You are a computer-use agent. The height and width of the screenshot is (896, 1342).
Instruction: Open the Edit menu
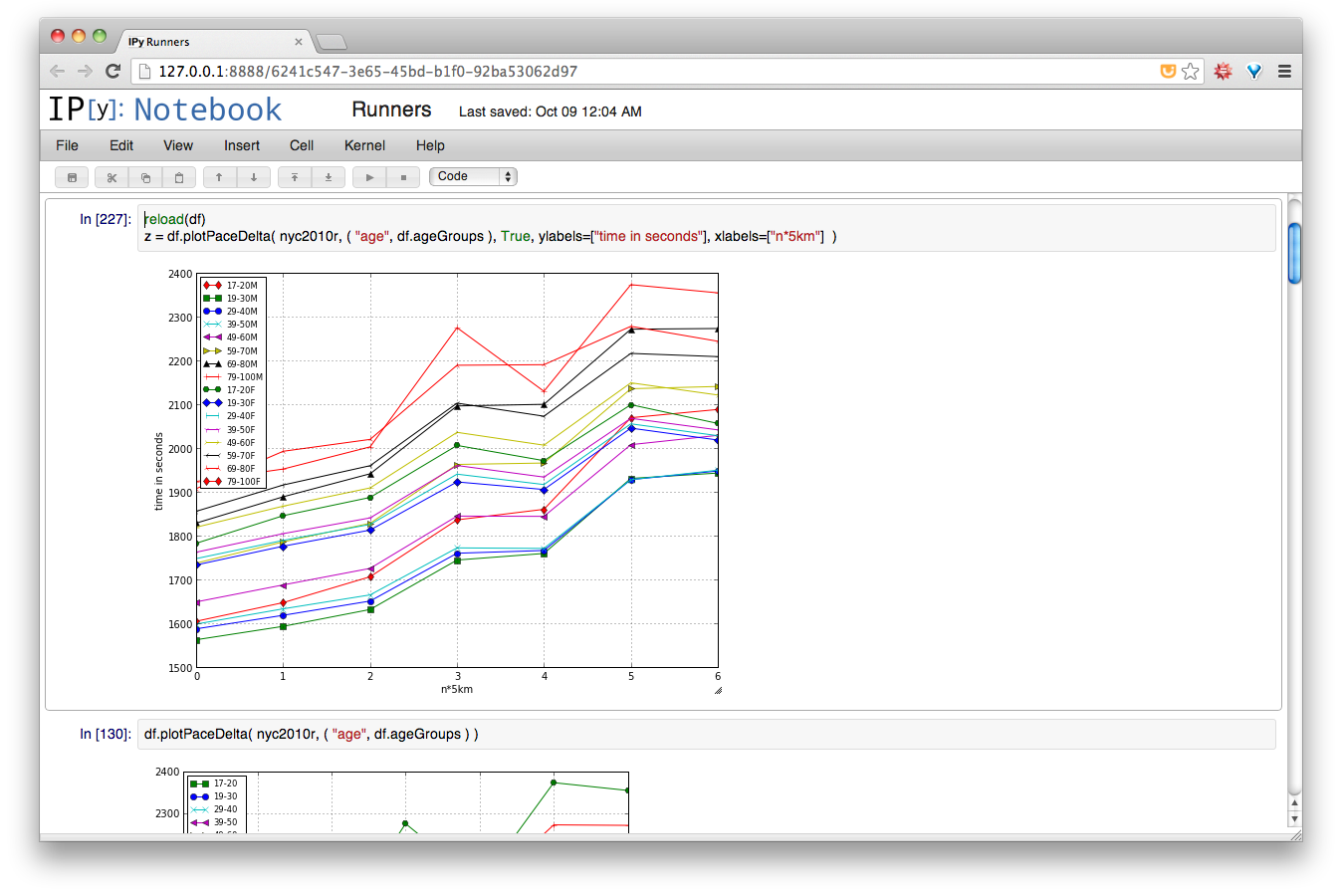pyautogui.click(x=121, y=145)
